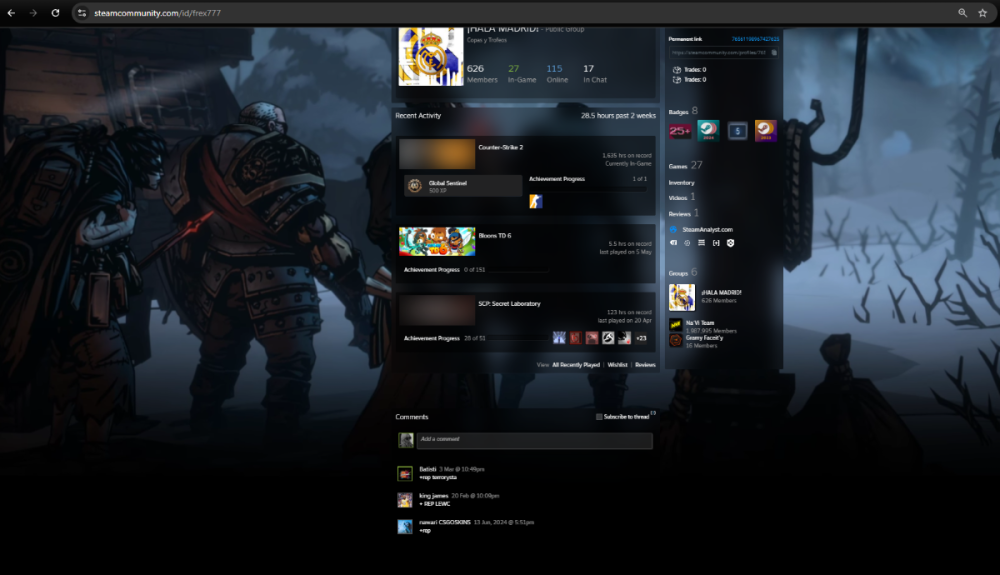Viewport: 1000px width, 575px height.
Task: Reload the Steam profile page
Action: (55, 13)
